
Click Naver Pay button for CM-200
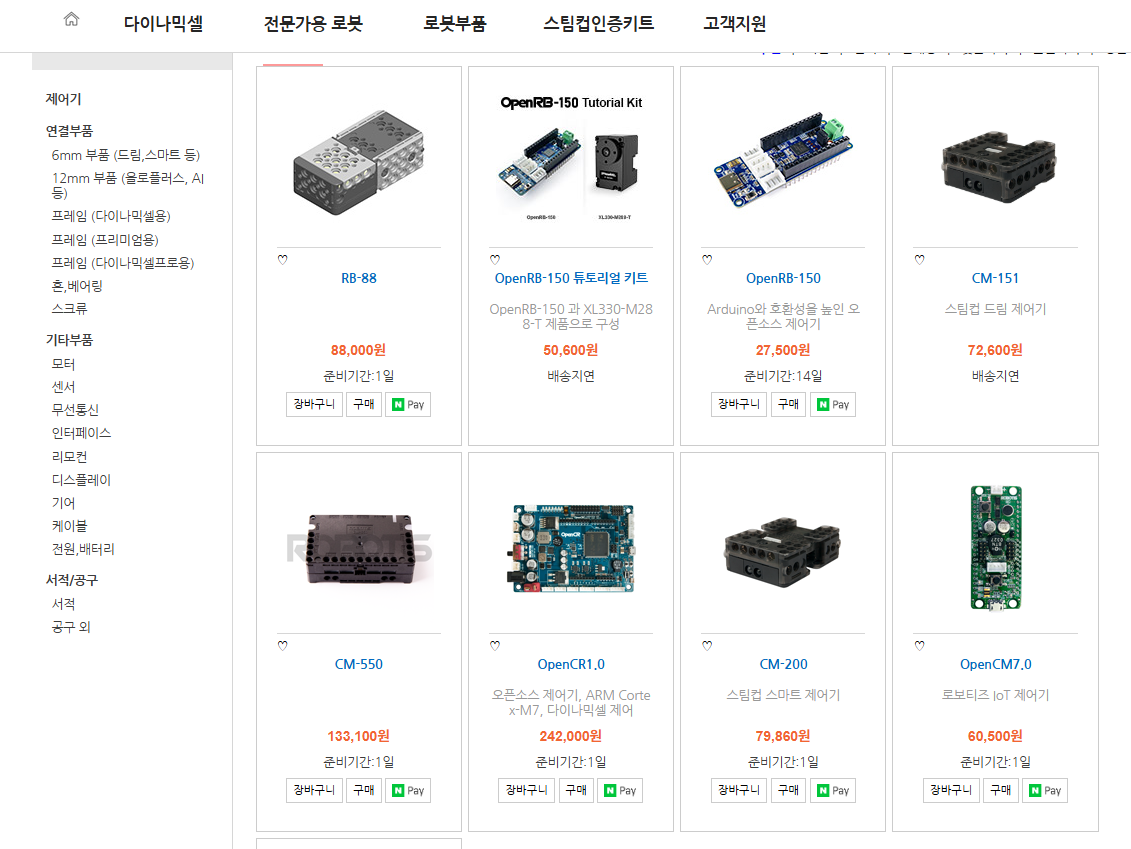(x=832, y=791)
